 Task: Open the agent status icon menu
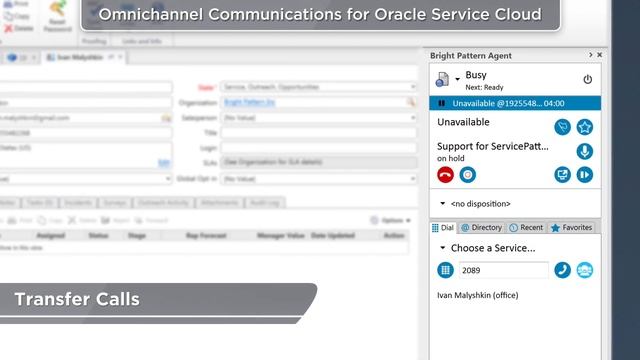click(x=442, y=79)
